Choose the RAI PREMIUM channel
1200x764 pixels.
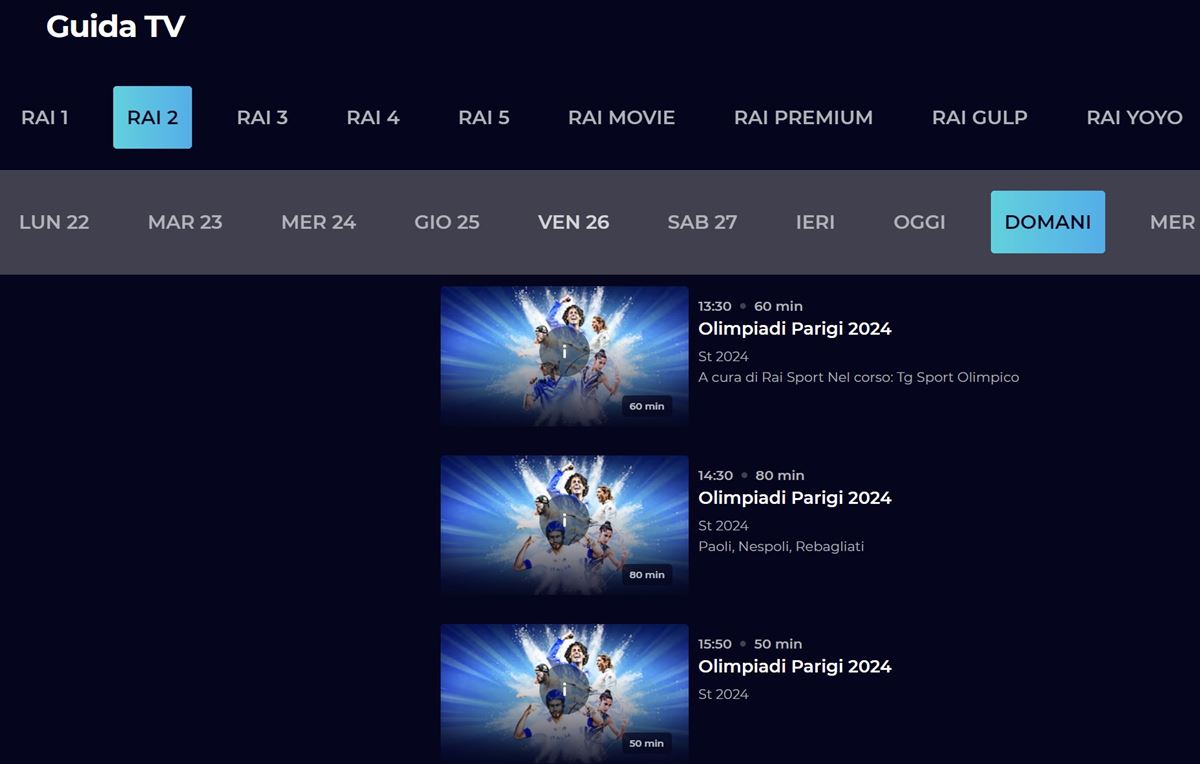(x=803, y=117)
